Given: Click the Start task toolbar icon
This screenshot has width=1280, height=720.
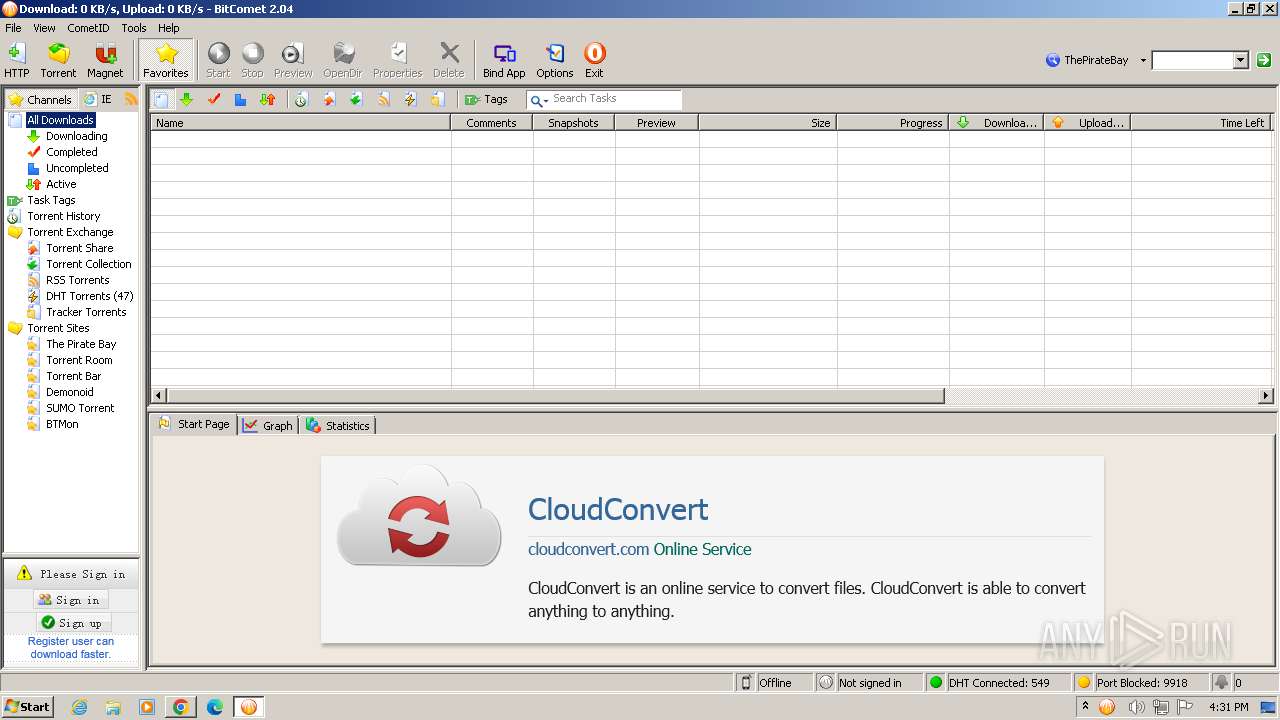Looking at the screenshot, I should pos(218,60).
